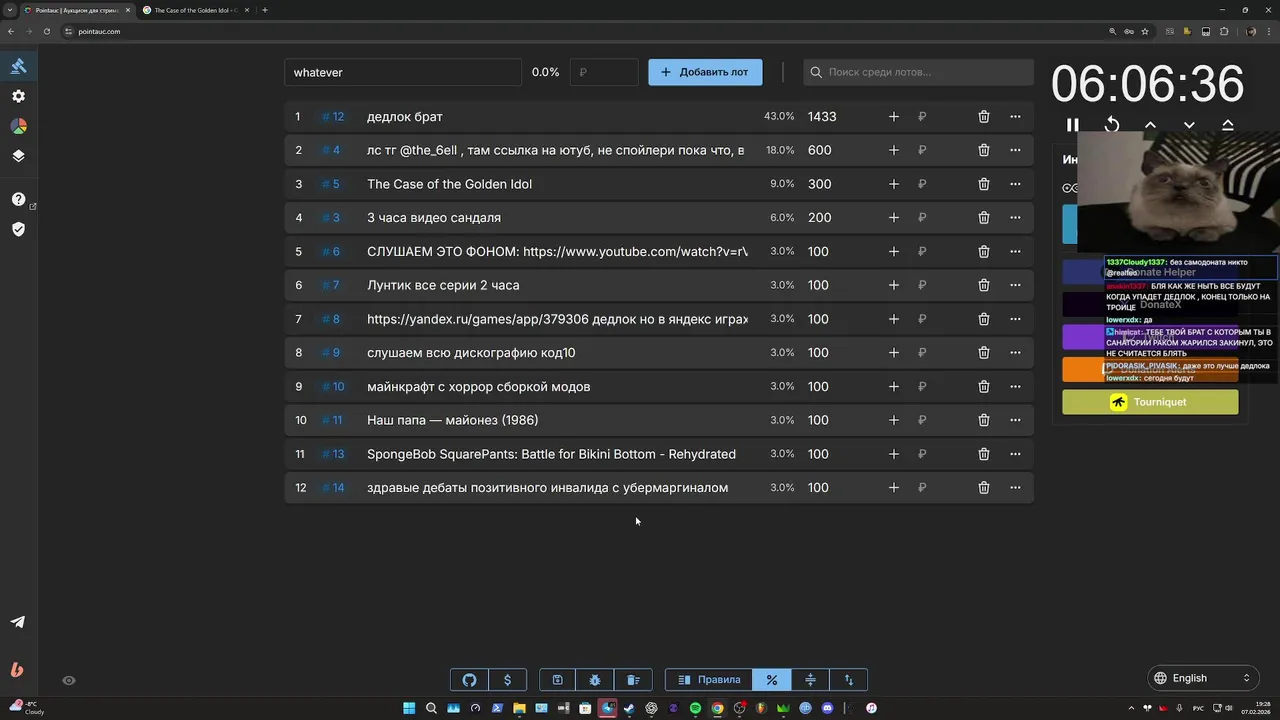Click the layers stack sidebar icon
This screenshot has height=720, width=1280.
click(18, 156)
